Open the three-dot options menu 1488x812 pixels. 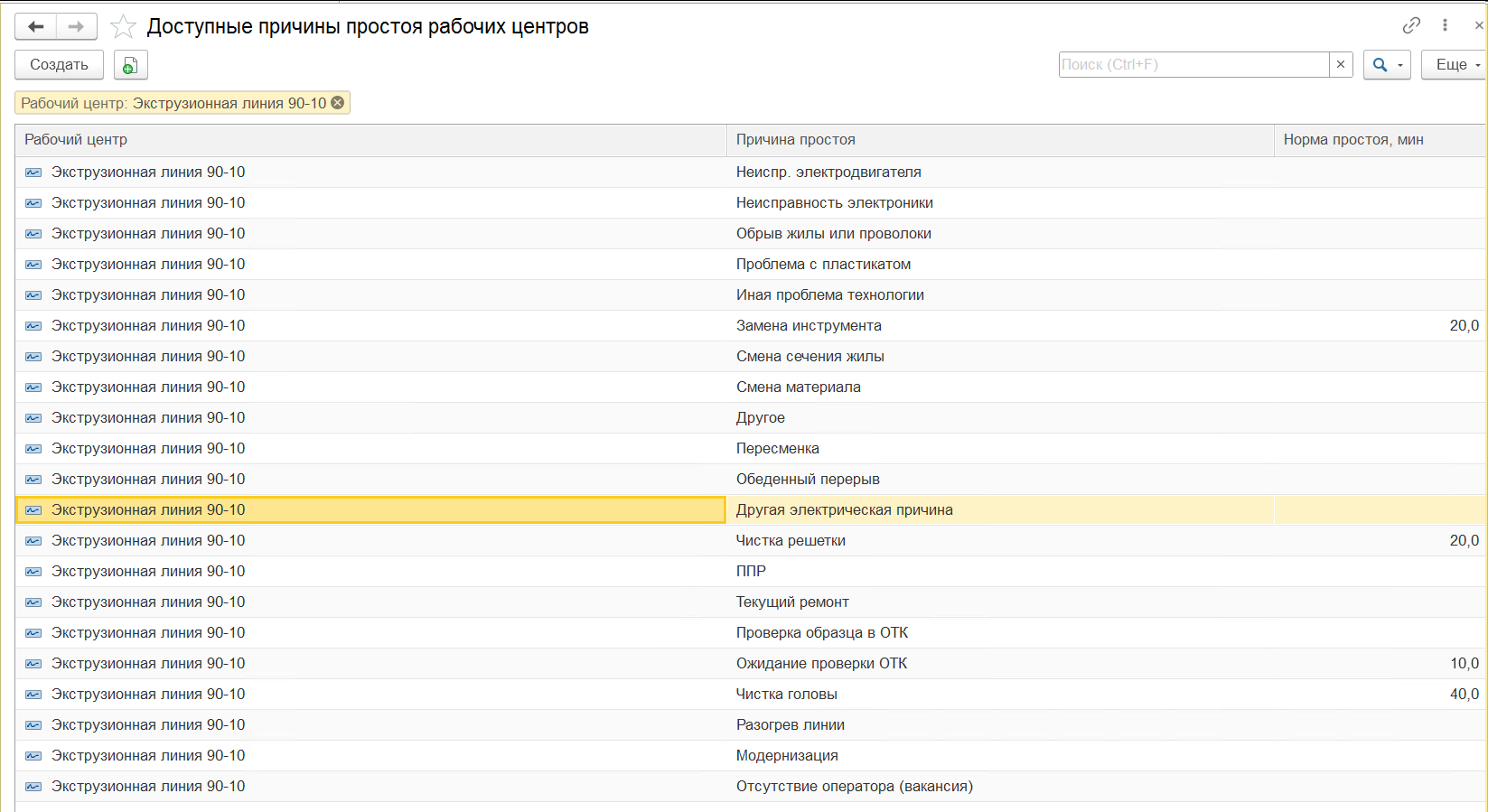point(1446,25)
